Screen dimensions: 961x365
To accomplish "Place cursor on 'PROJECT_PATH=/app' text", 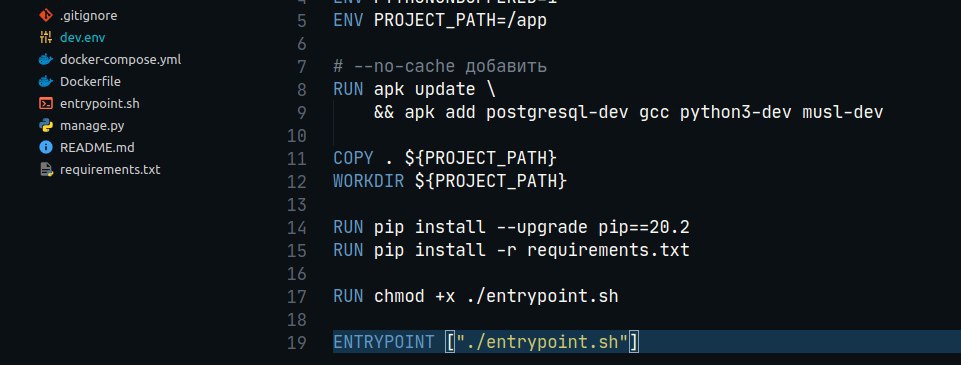I will 460,21.
